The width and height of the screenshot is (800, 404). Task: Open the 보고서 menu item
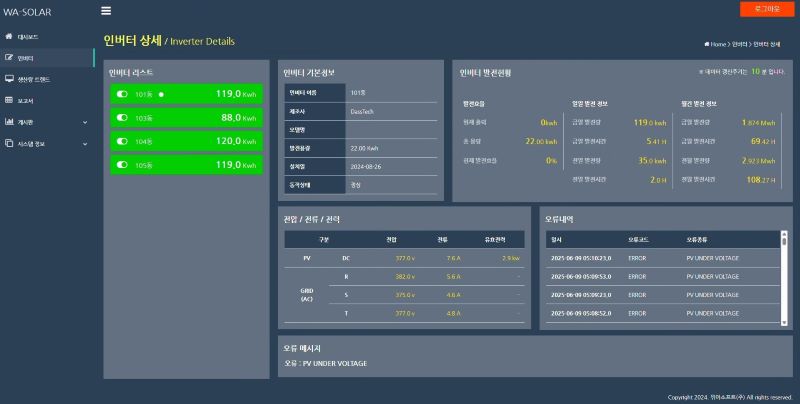coord(26,100)
